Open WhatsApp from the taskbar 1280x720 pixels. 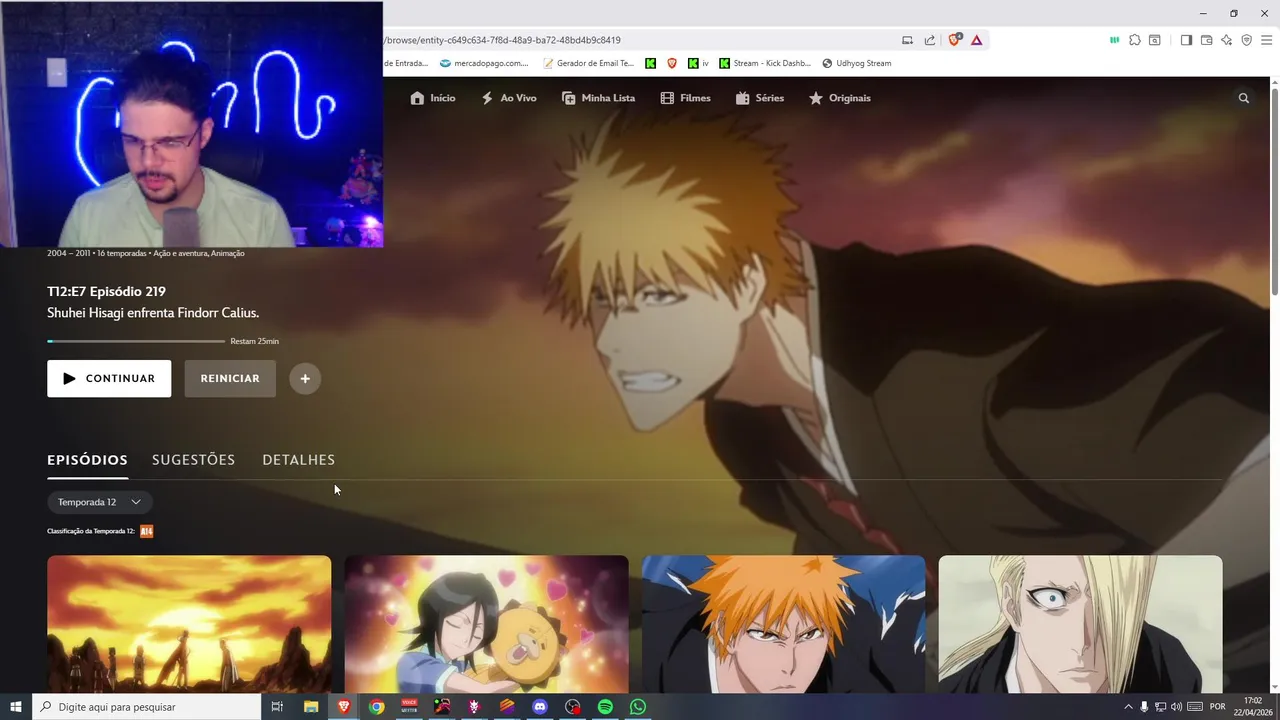click(x=638, y=707)
